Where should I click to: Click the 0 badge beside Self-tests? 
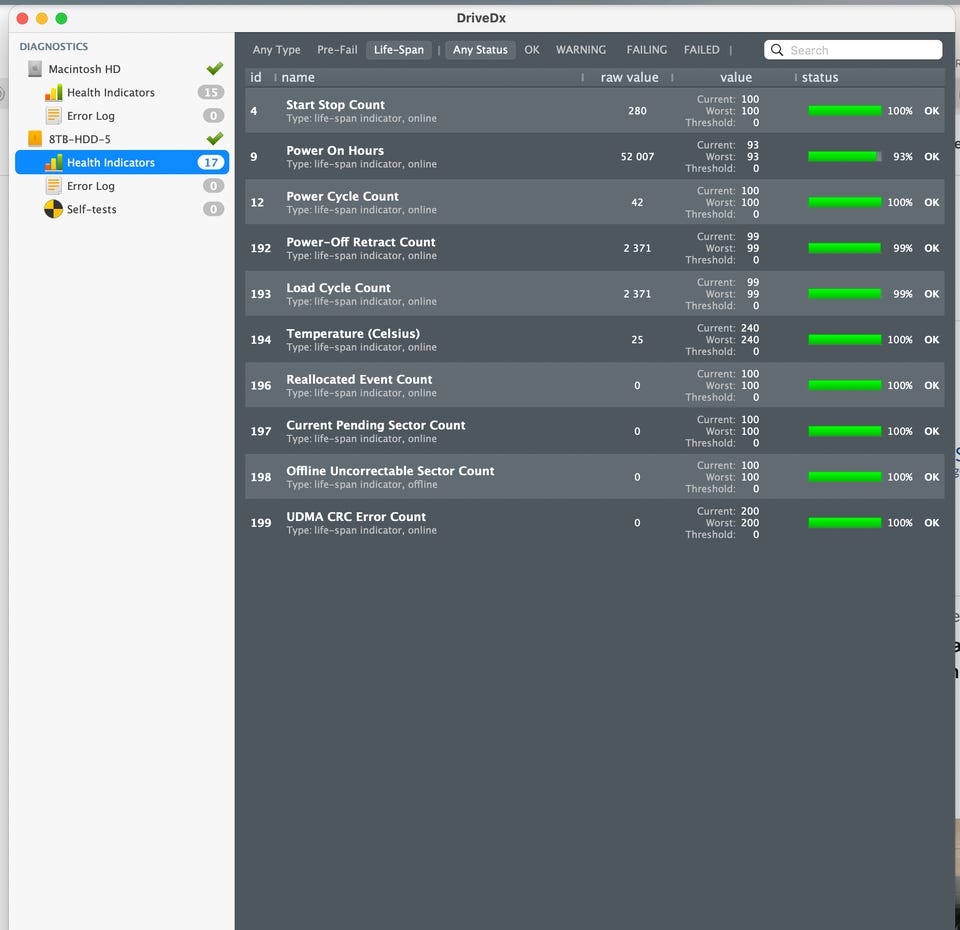point(213,209)
